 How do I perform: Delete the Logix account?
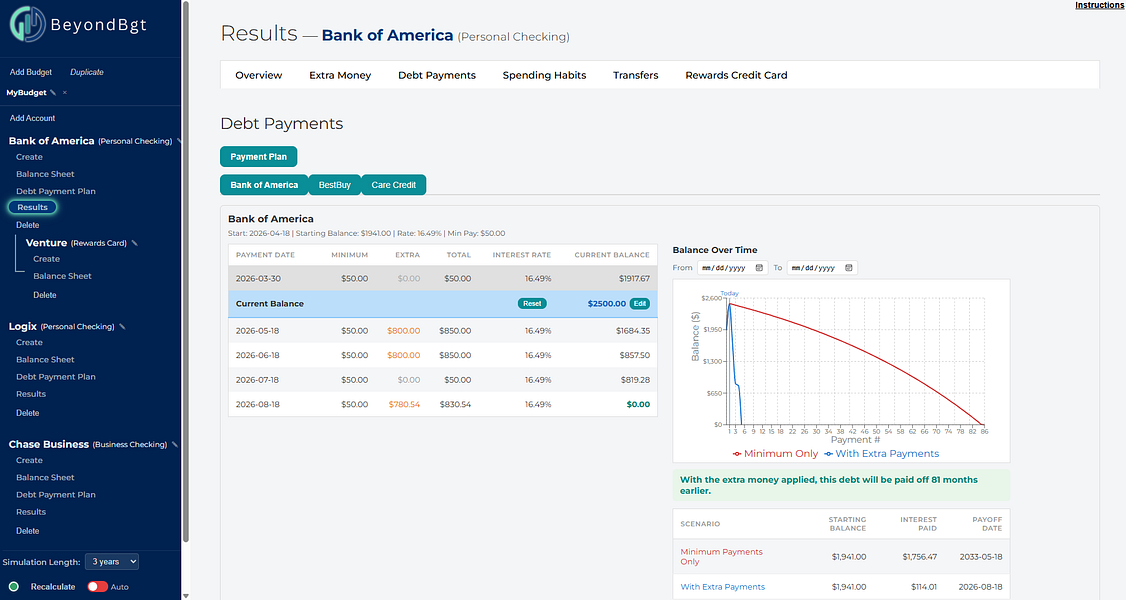[x=27, y=413]
